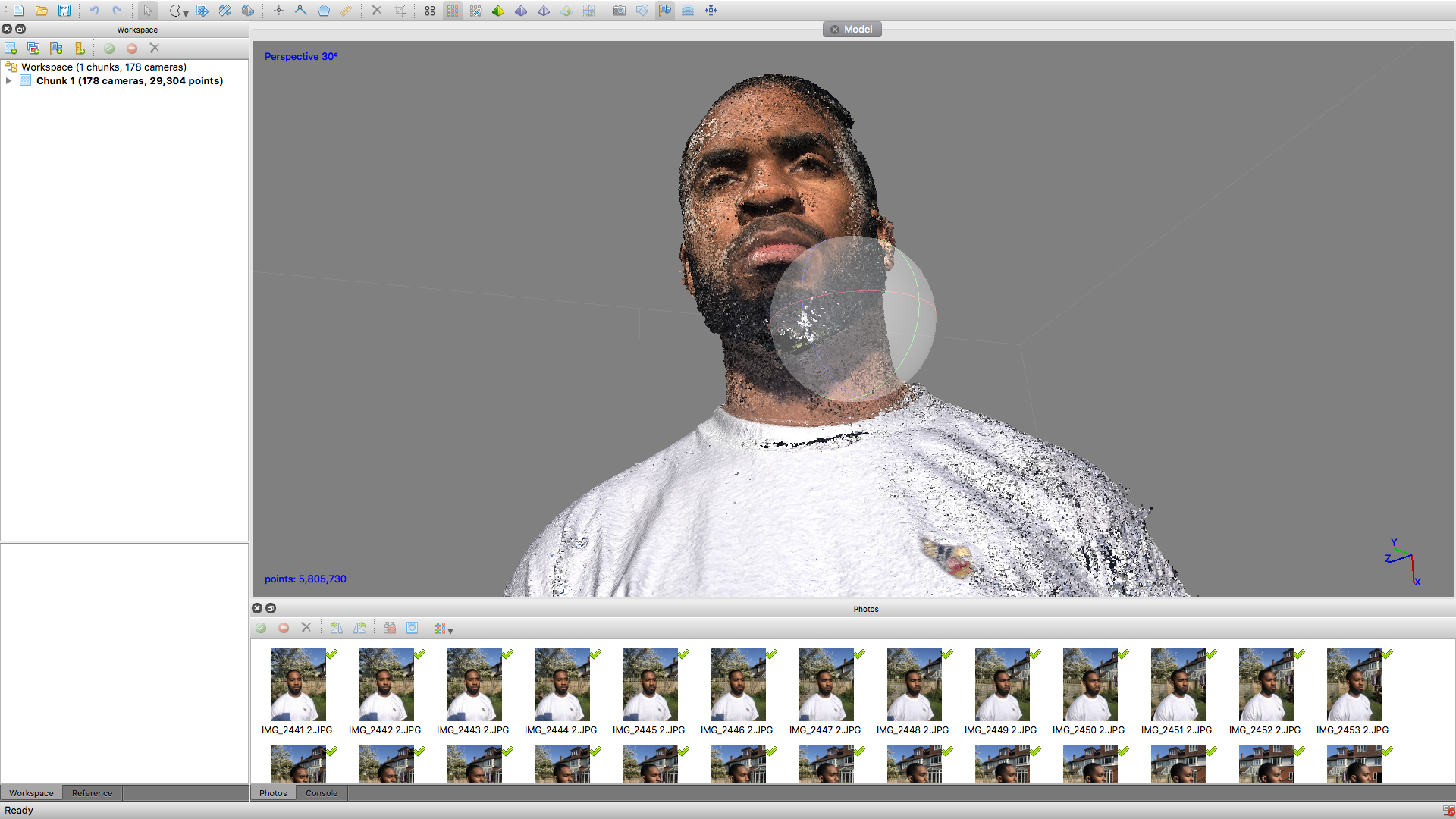Switch model view to shaded mesh

[x=499, y=11]
